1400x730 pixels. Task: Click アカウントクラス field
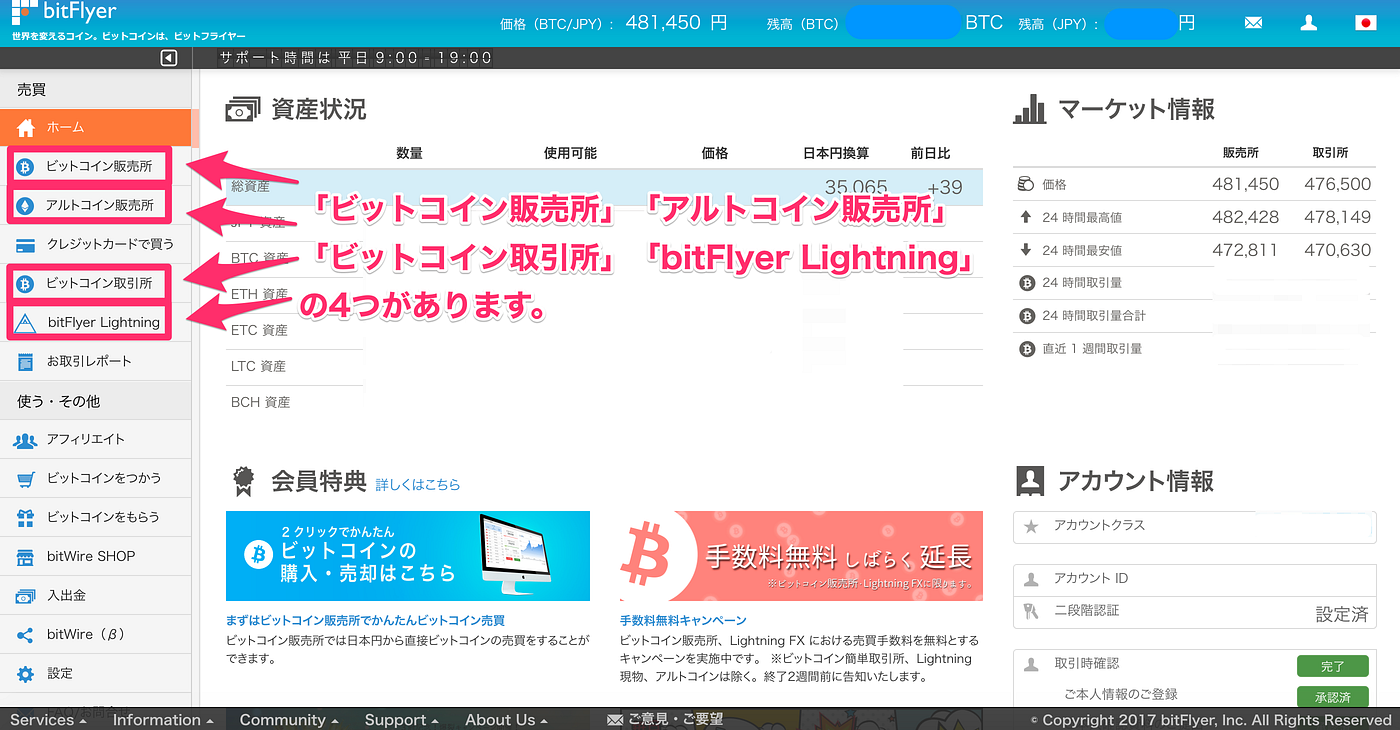pos(1196,526)
